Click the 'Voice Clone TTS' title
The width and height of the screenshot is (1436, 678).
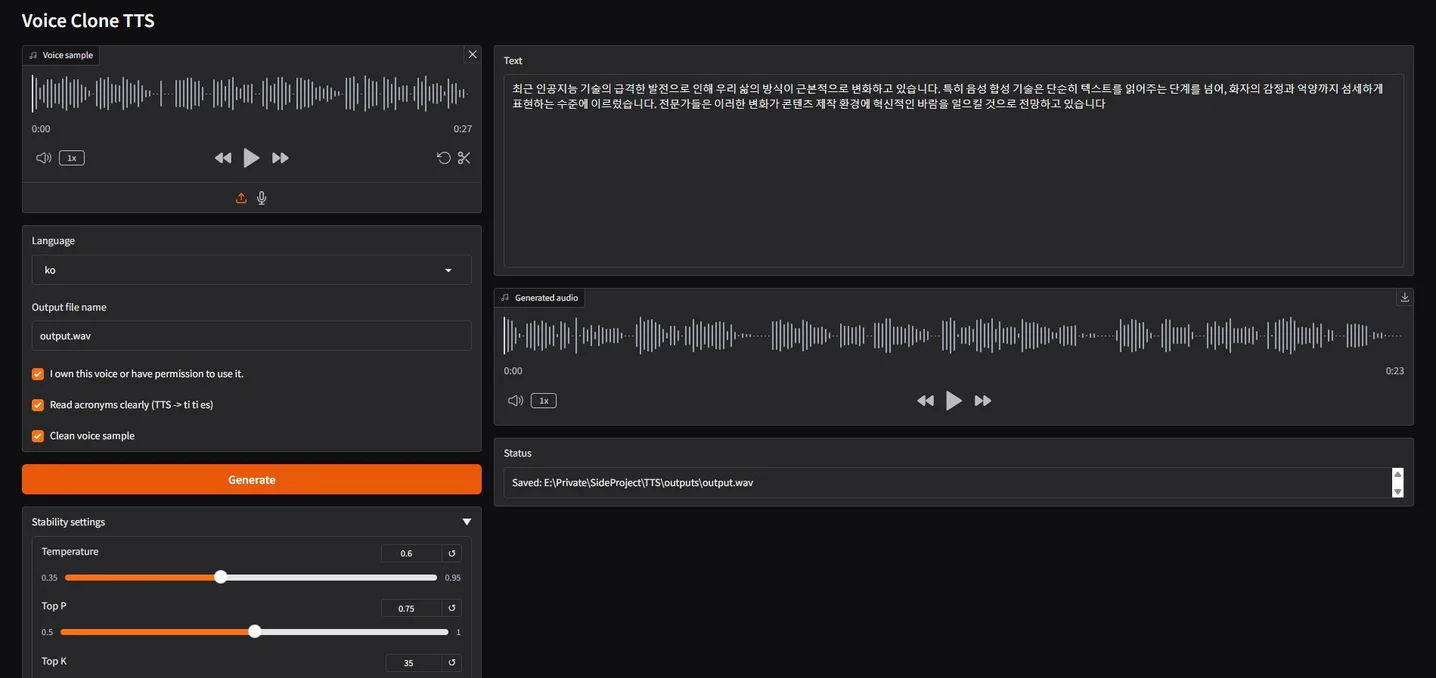[88, 20]
